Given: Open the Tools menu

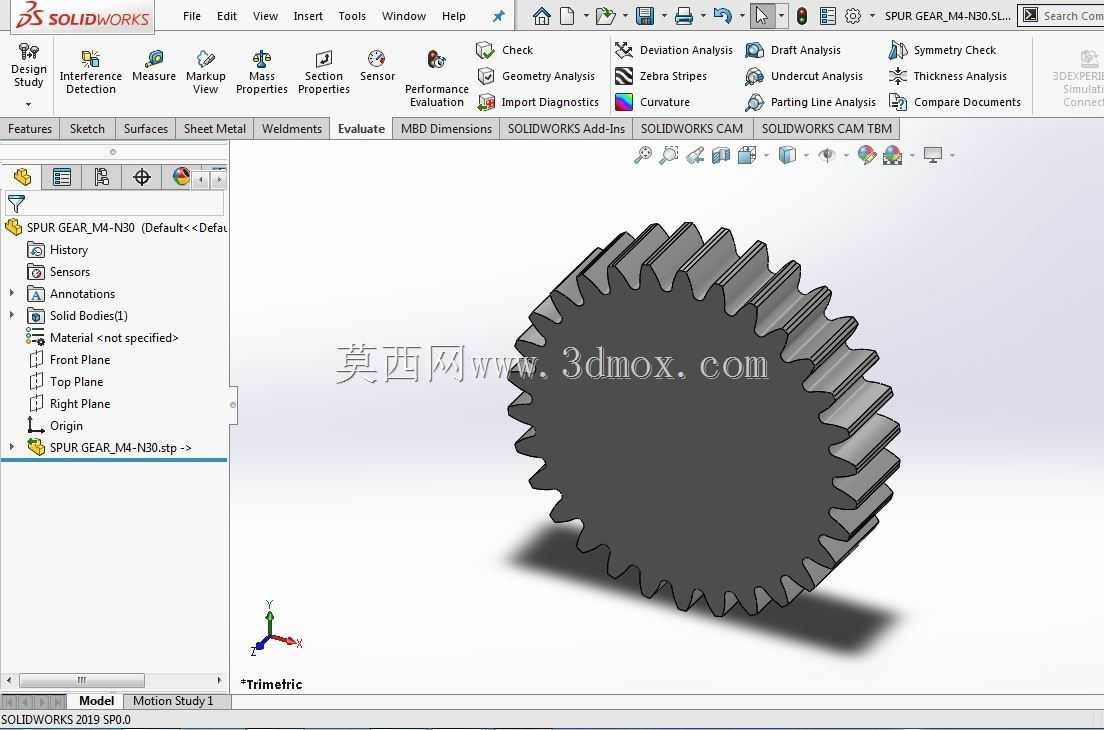Looking at the screenshot, I should point(352,15).
